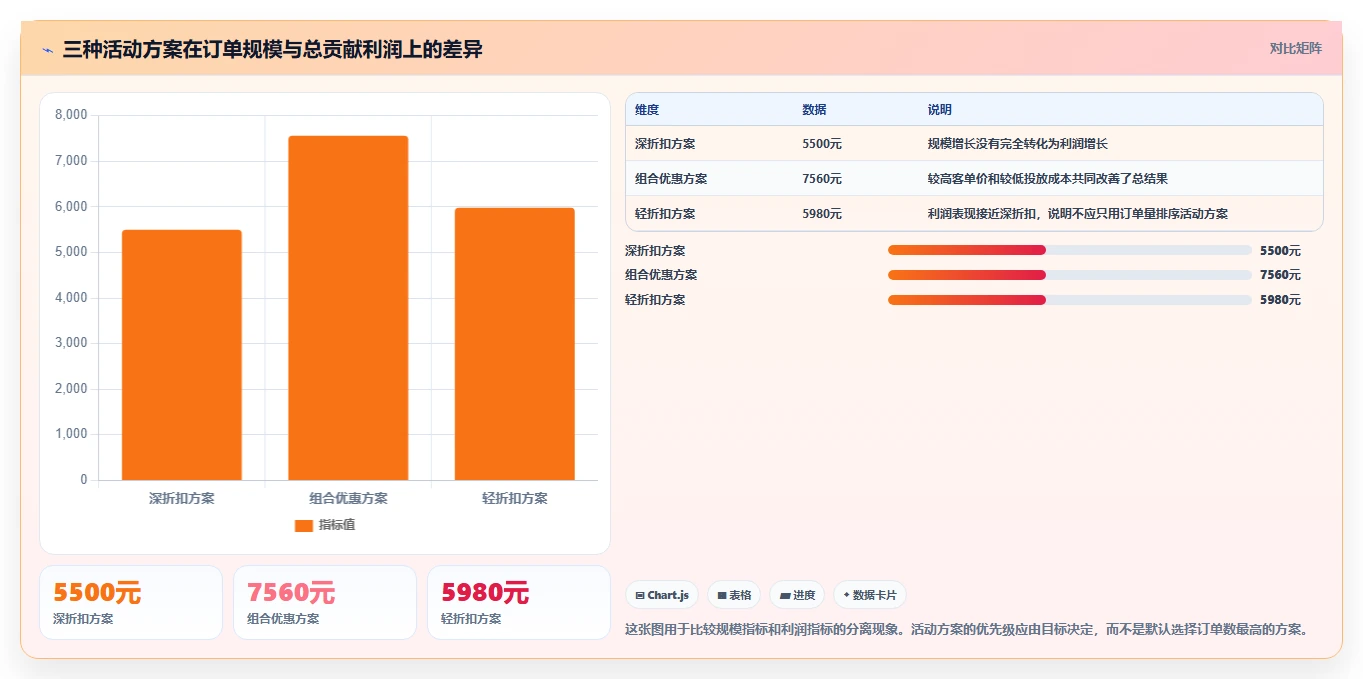Image resolution: width=1363 pixels, height=679 pixels.
Task: Click the 说明 column header
Action: coord(940,110)
